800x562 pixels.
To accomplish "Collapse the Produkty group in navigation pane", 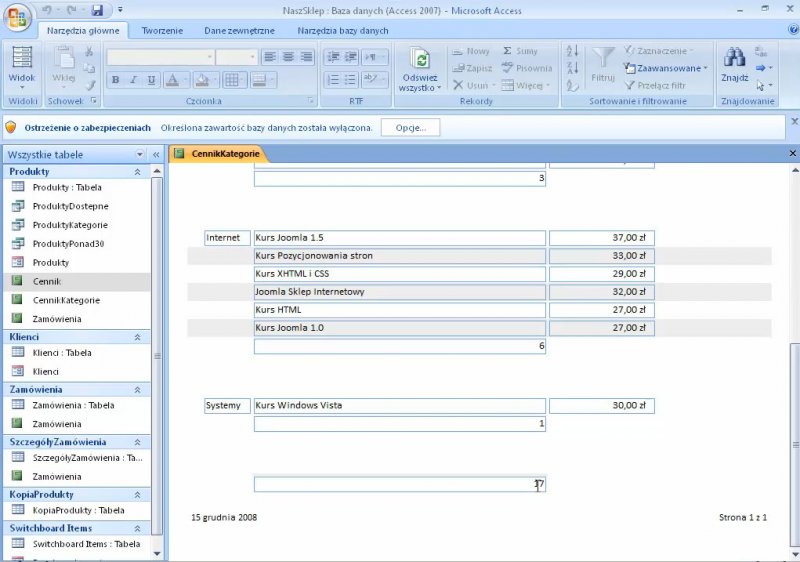I will [137, 172].
